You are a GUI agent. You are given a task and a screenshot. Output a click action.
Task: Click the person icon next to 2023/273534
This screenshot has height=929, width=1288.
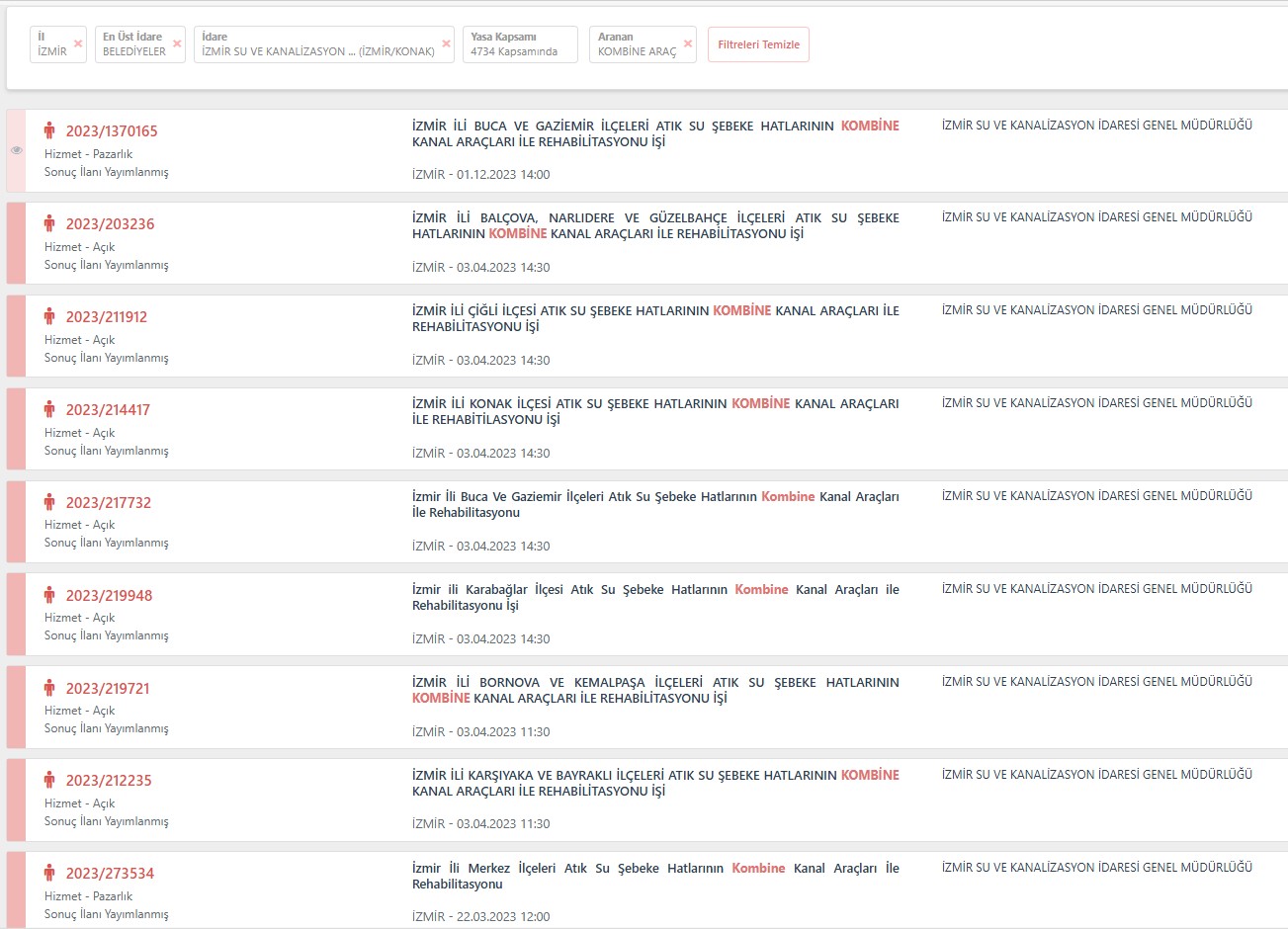point(49,873)
